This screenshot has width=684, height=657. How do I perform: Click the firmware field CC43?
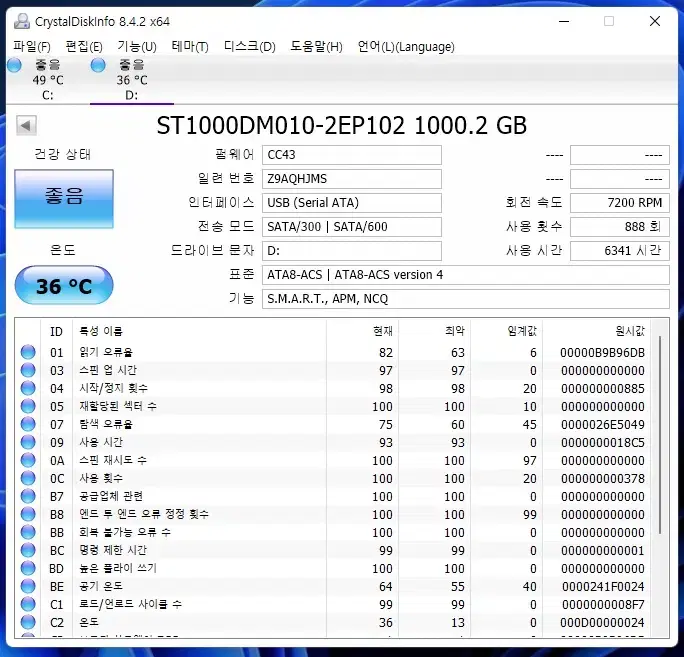[x=352, y=155]
